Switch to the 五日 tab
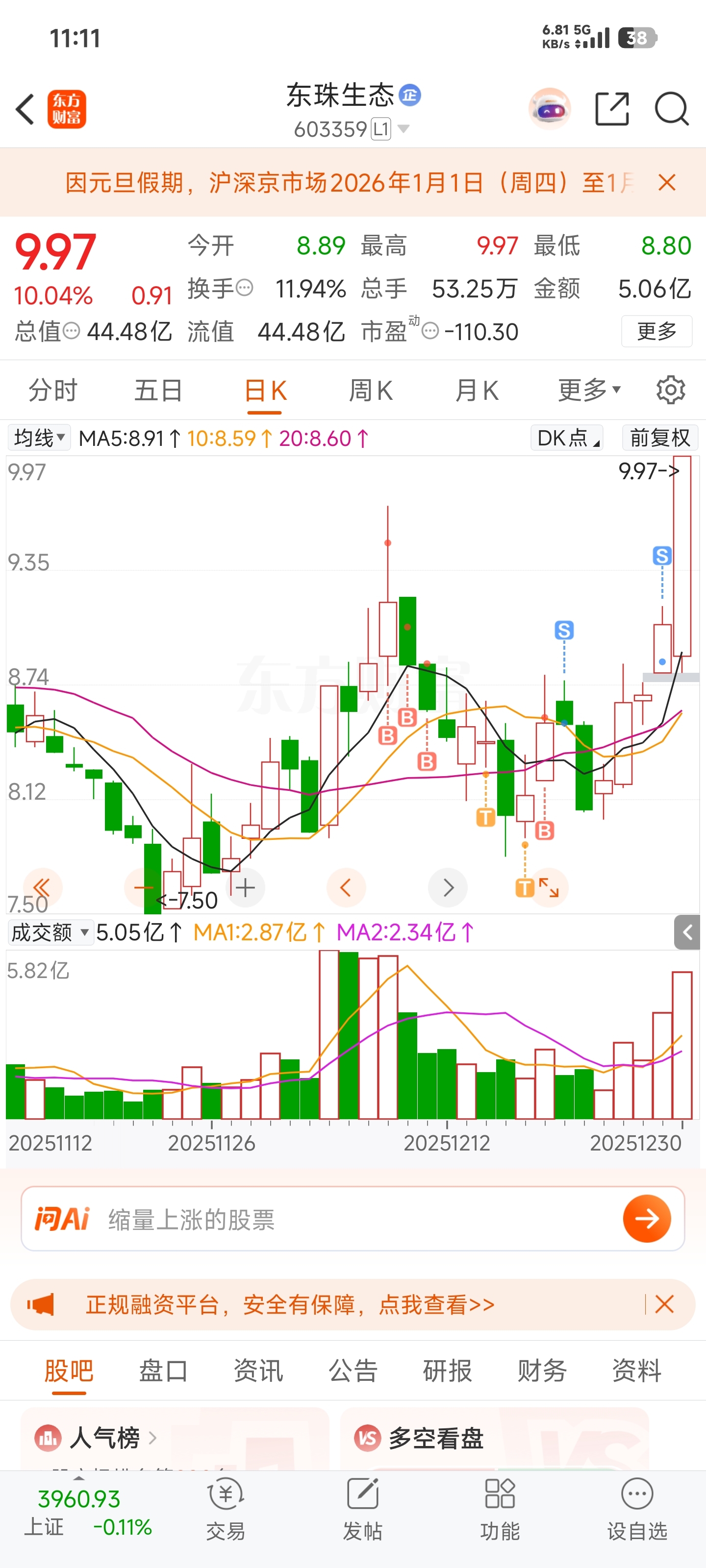The width and height of the screenshot is (706, 1568). pyautogui.click(x=158, y=390)
